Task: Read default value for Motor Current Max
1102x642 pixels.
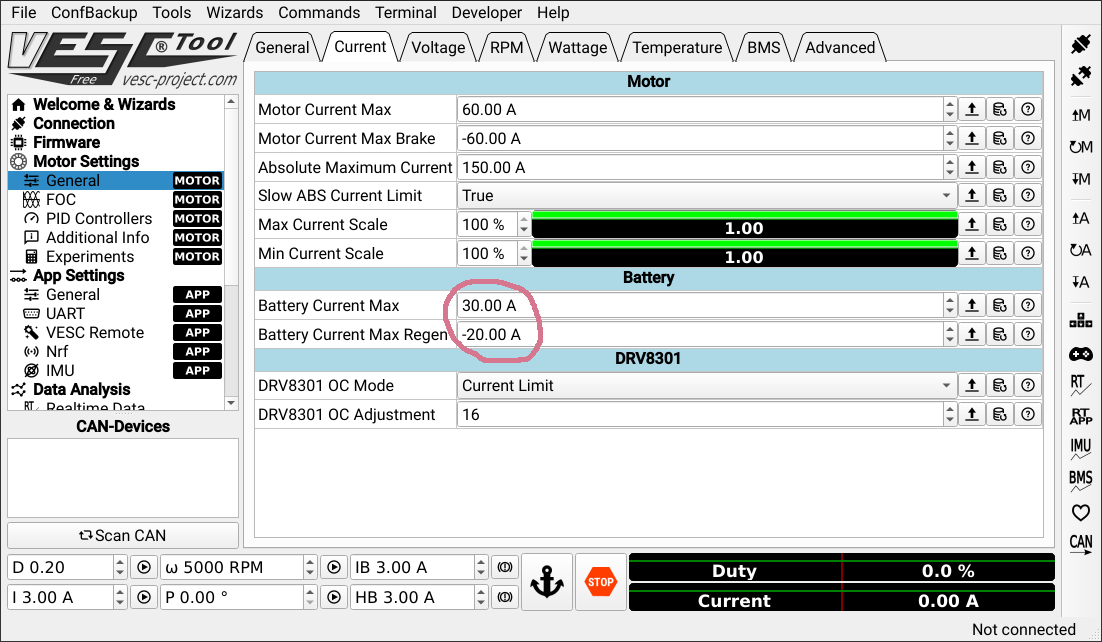Action: [x=999, y=110]
